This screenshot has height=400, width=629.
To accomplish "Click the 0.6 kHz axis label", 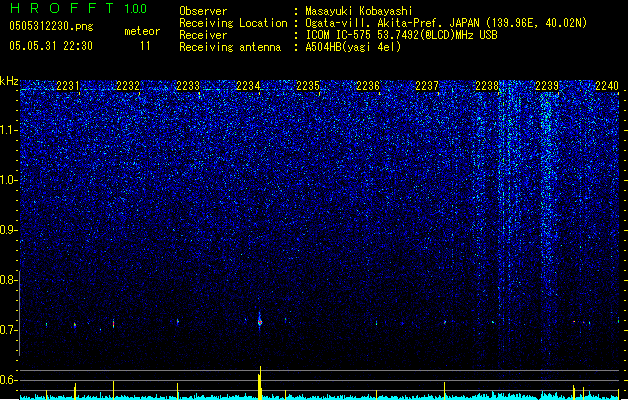I will (9, 380).
